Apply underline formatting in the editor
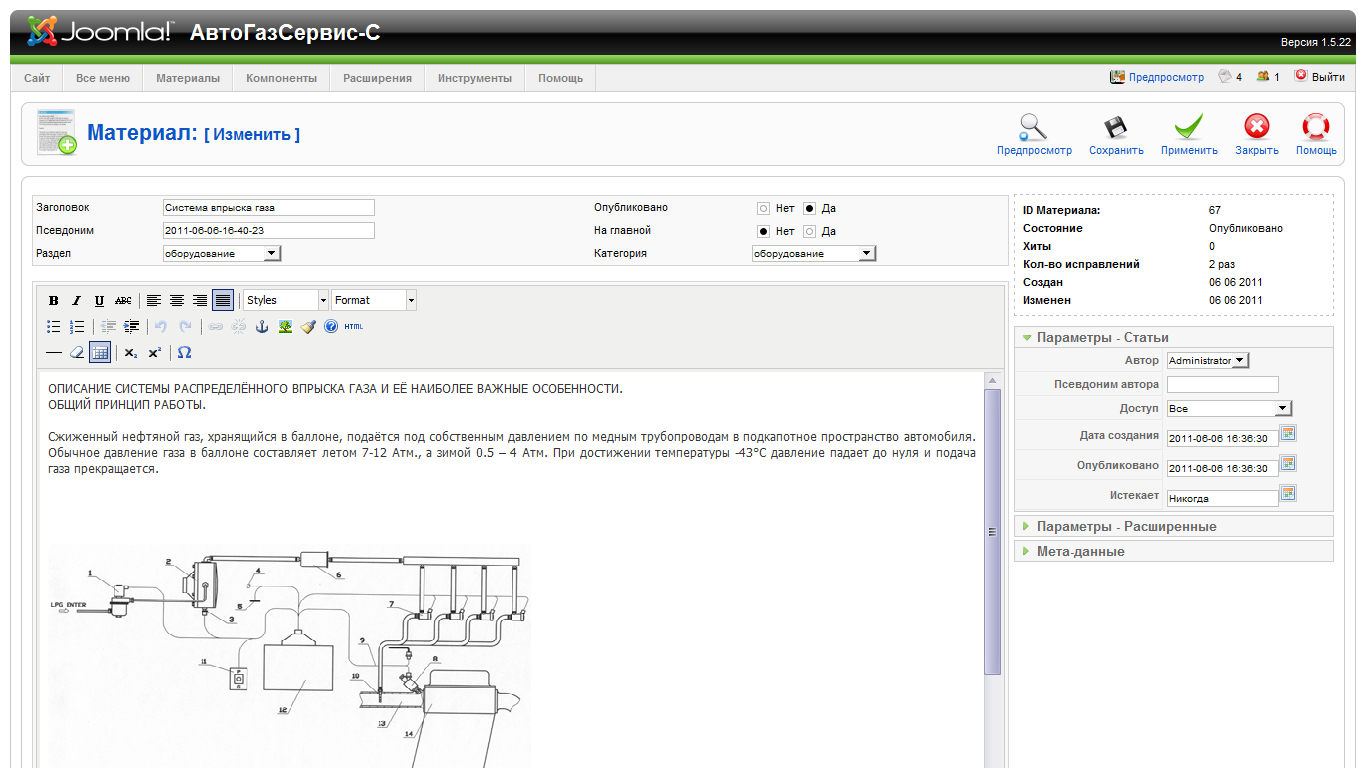This screenshot has width=1366, height=768. coord(99,300)
